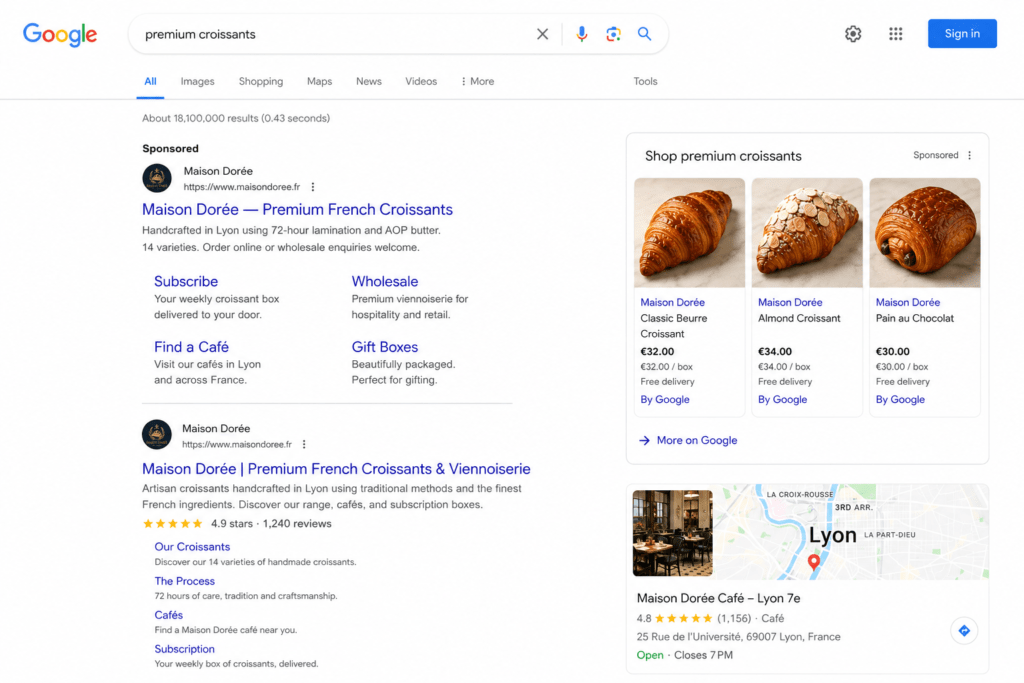Click €30.00 price of Pain au Chocolat
Viewport: 1024px width, 683px height.
pos(892,351)
